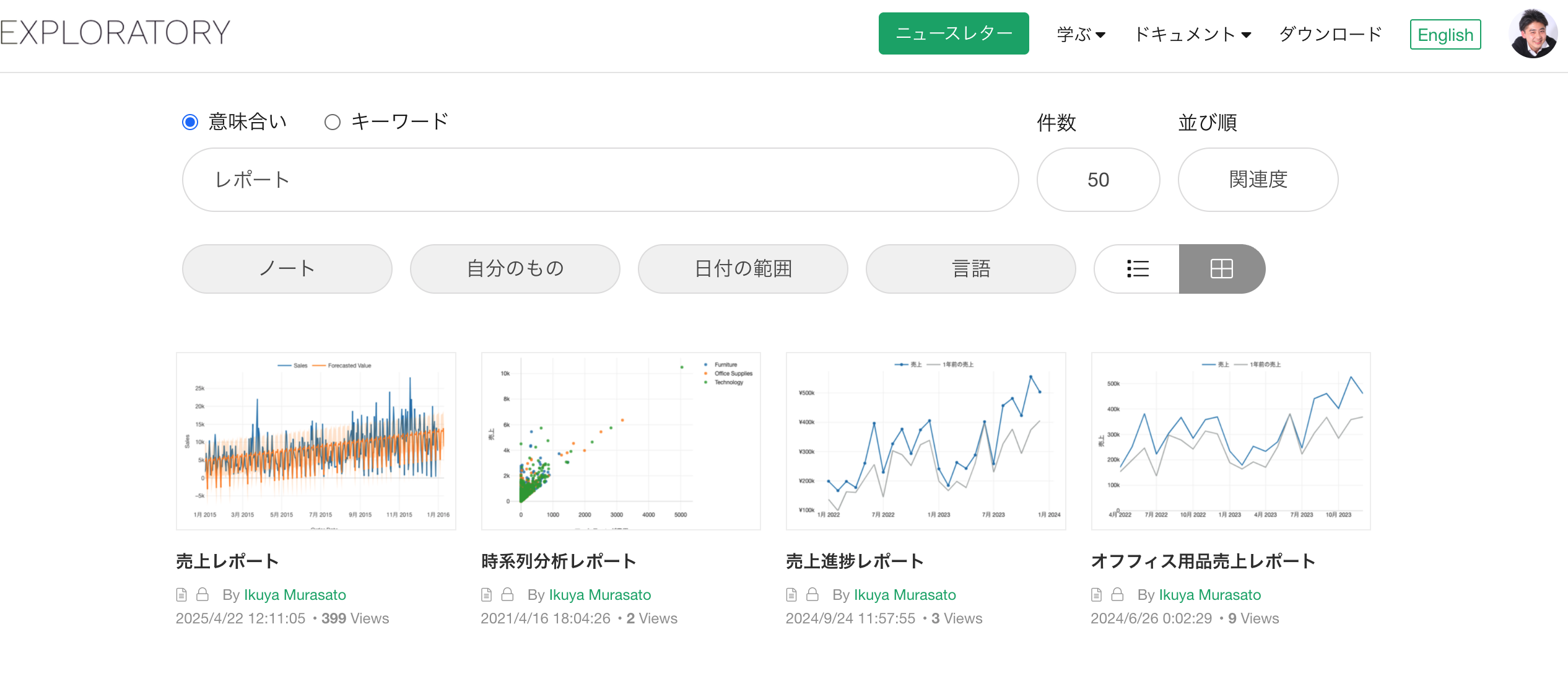Switch to list view icon

[1137, 268]
